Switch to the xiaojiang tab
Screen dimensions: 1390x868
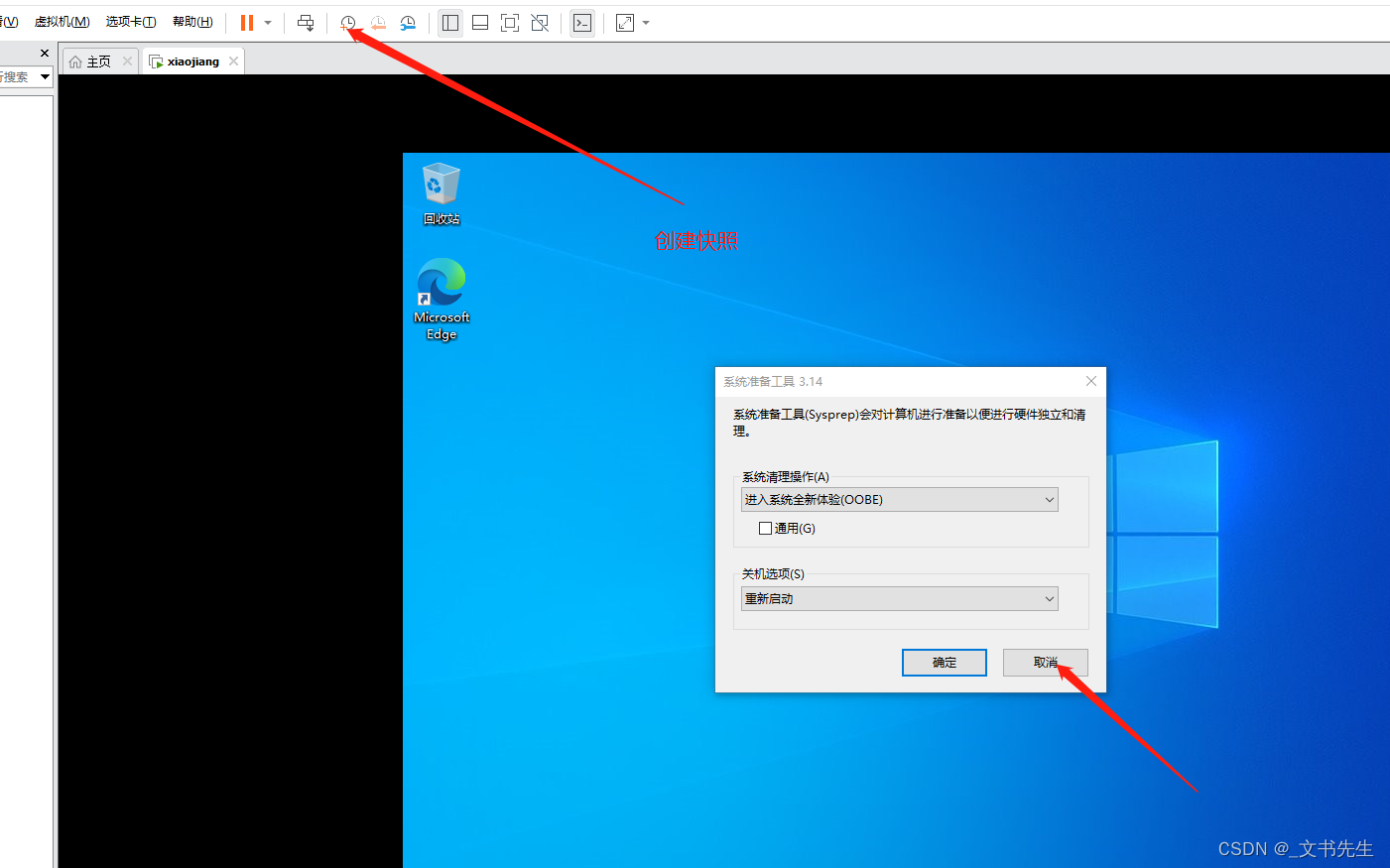point(193,62)
